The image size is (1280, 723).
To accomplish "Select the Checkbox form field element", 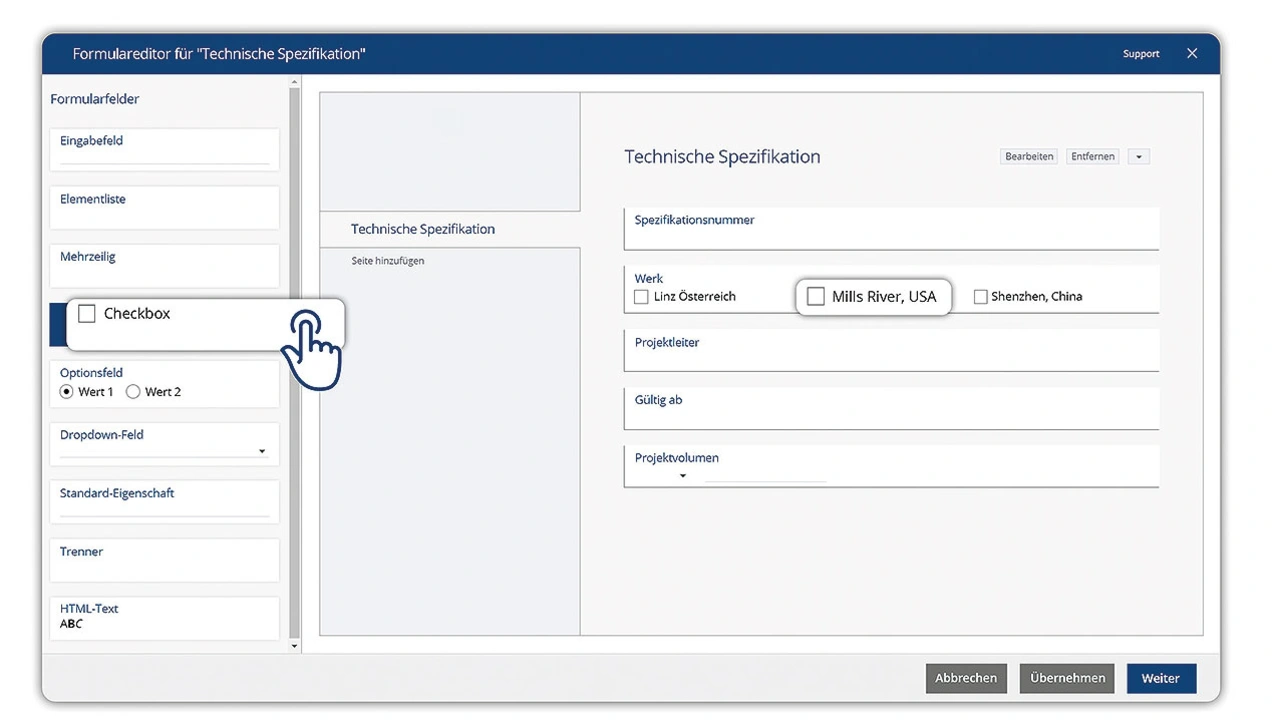I will (137, 314).
